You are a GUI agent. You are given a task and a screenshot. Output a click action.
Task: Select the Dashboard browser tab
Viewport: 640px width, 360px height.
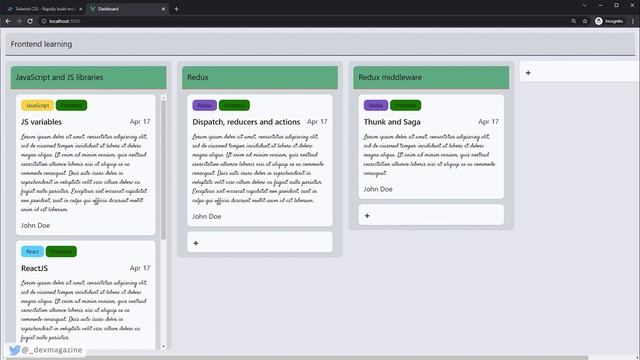[127, 9]
